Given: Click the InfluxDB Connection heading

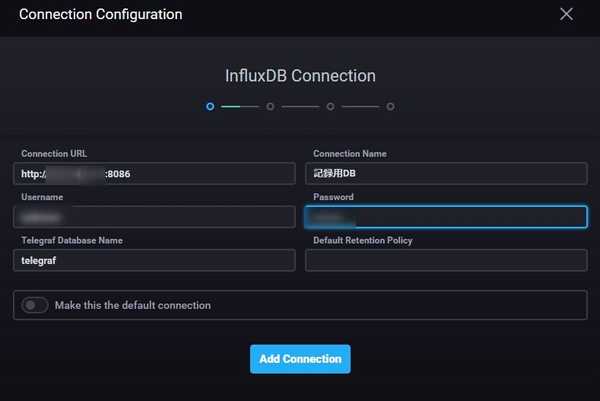Looking at the screenshot, I should 300,75.
